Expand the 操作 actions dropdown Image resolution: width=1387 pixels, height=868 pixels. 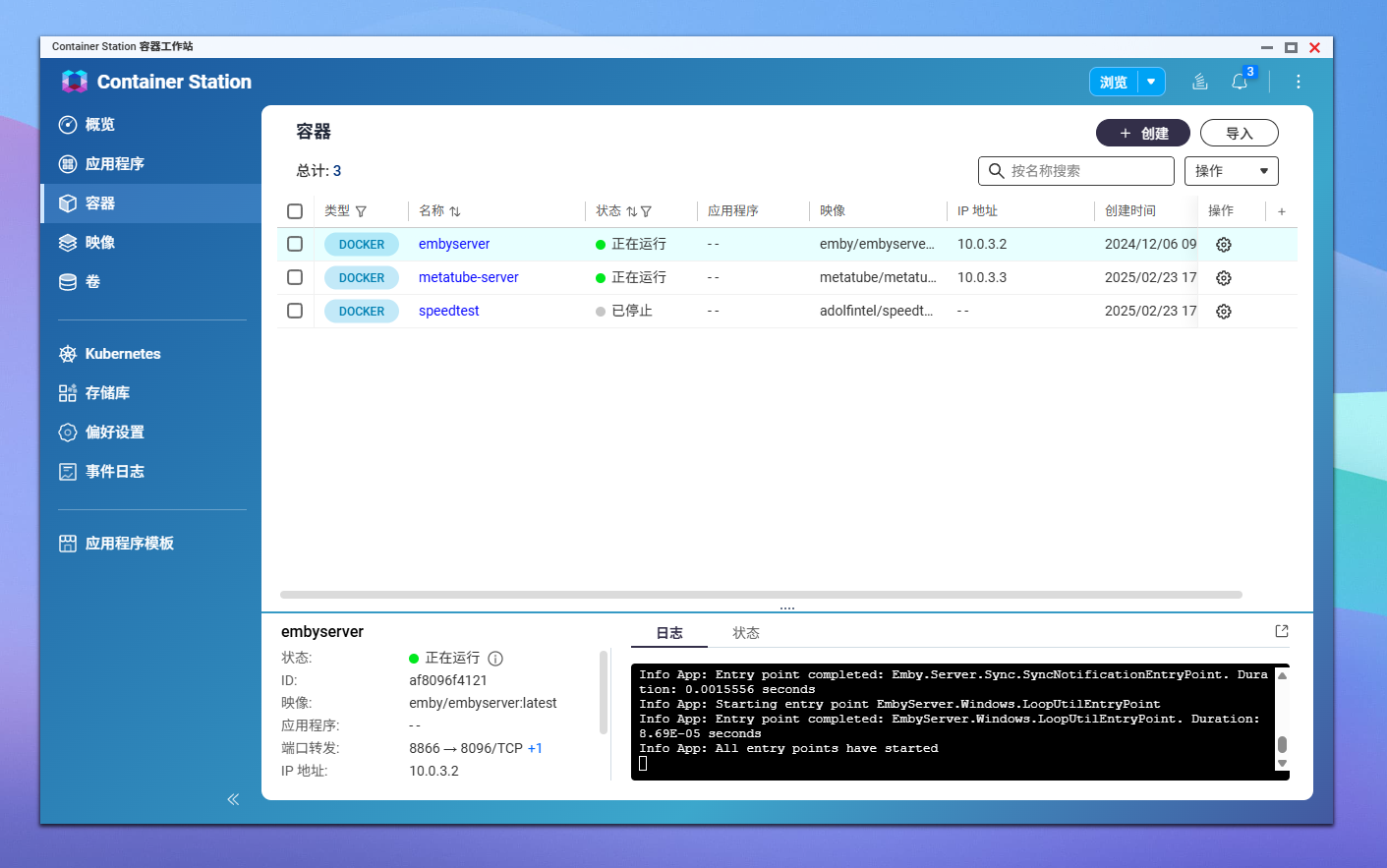point(1231,171)
